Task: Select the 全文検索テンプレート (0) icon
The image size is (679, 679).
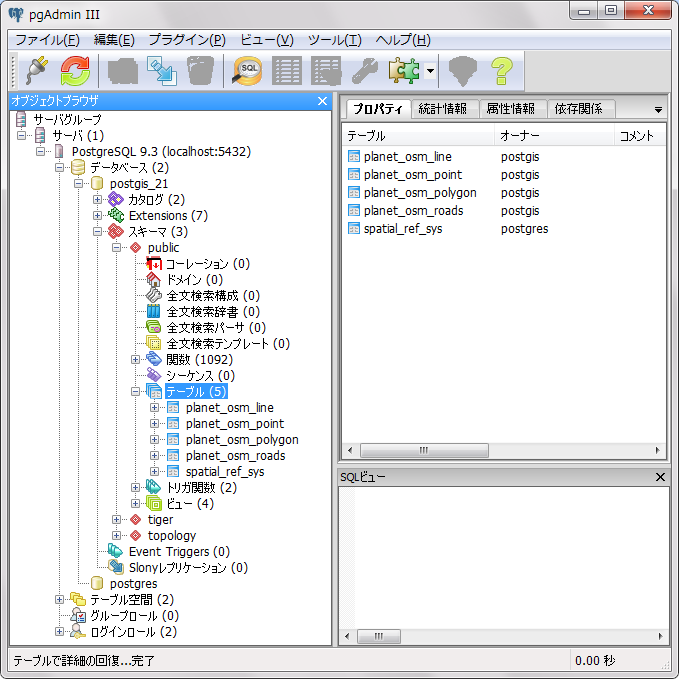Action: [154, 344]
